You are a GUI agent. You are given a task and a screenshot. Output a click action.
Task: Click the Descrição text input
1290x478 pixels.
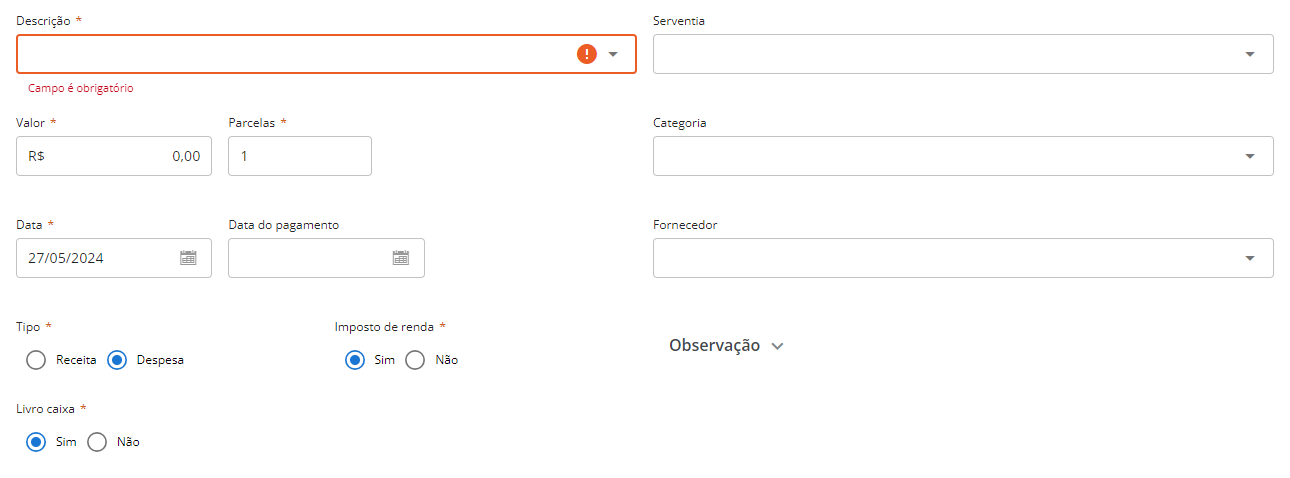click(x=297, y=54)
